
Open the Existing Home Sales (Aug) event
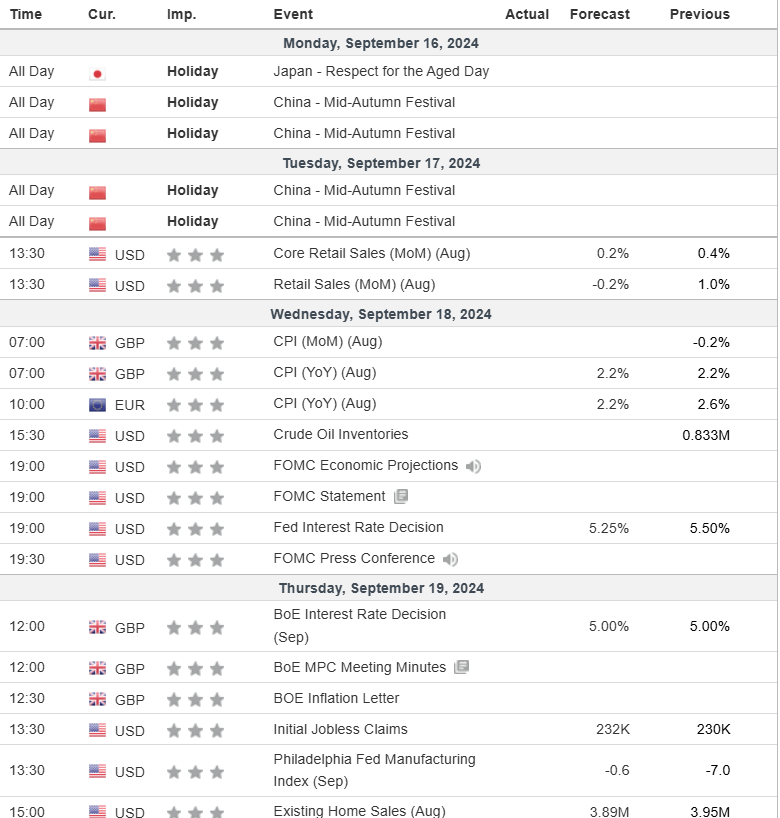click(359, 811)
